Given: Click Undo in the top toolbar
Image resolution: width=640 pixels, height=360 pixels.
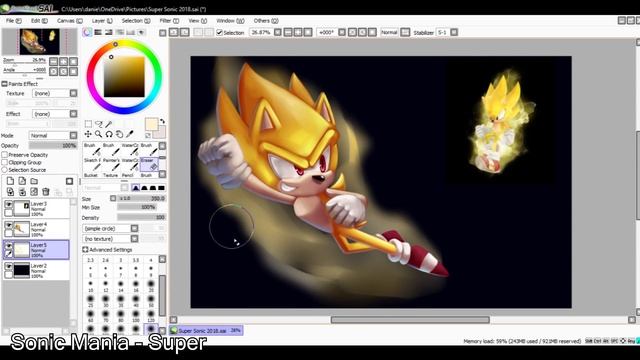Looking at the screenshot, I should pos(174,32).
